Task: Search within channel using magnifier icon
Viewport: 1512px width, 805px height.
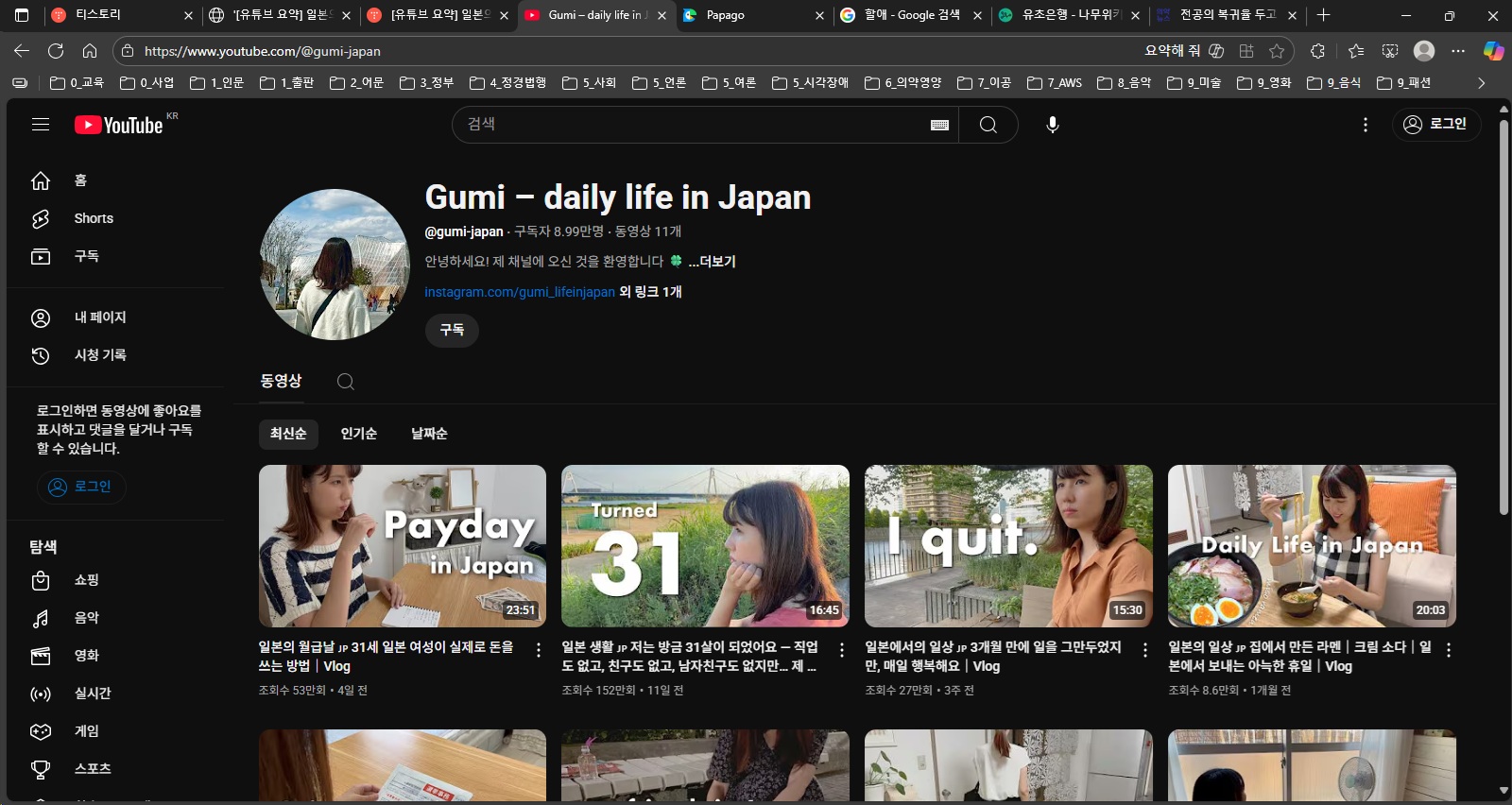Action: point(346,382)
